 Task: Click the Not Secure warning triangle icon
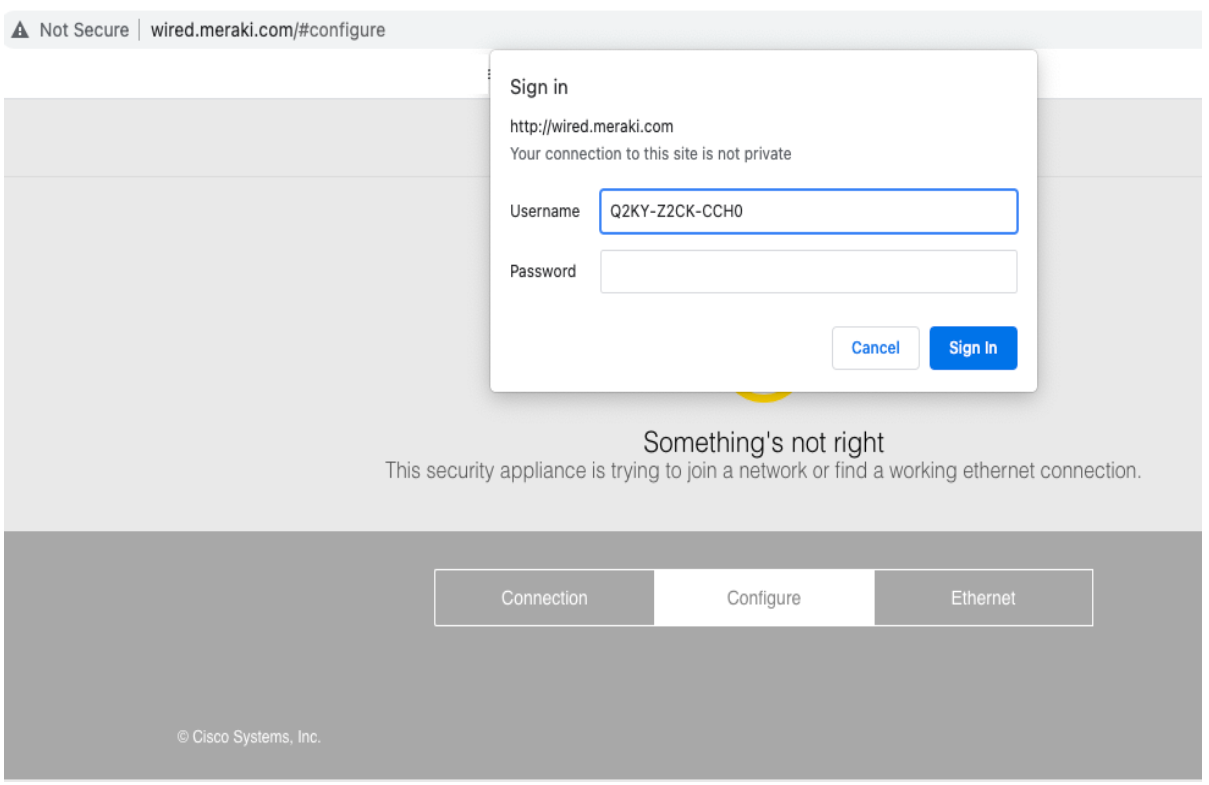click(20, 30)
